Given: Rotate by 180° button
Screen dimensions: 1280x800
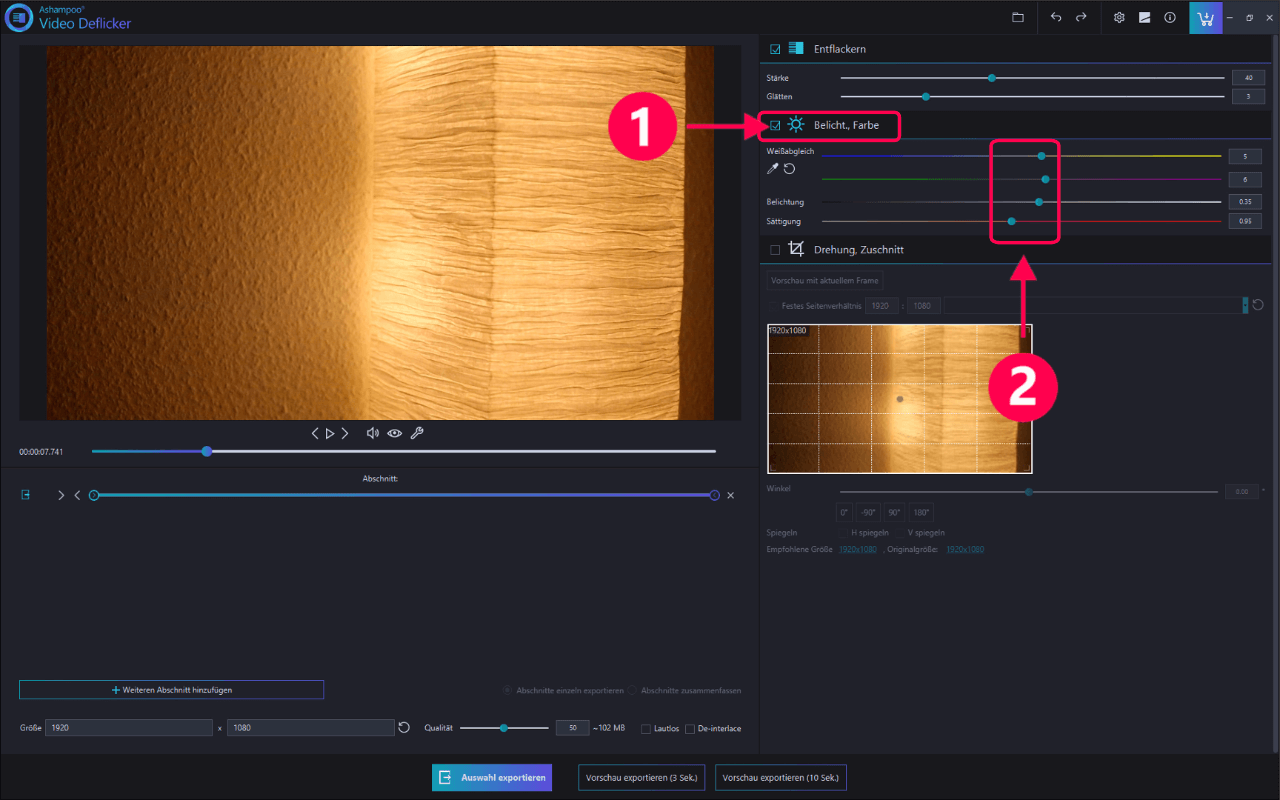Looking at the screenshot, I should tap(921, 512).
